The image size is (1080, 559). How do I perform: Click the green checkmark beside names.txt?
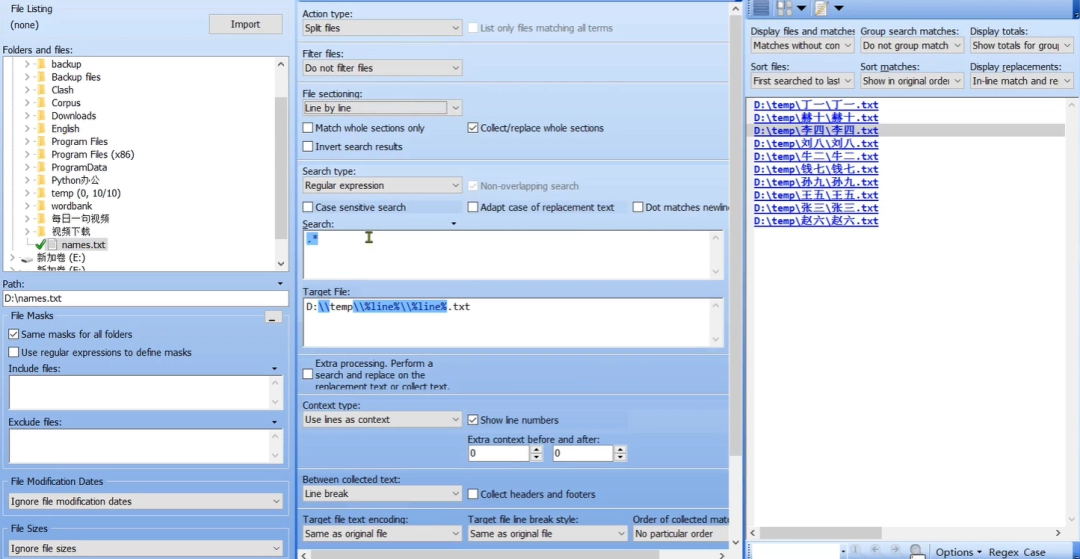[x=40, y=245]
